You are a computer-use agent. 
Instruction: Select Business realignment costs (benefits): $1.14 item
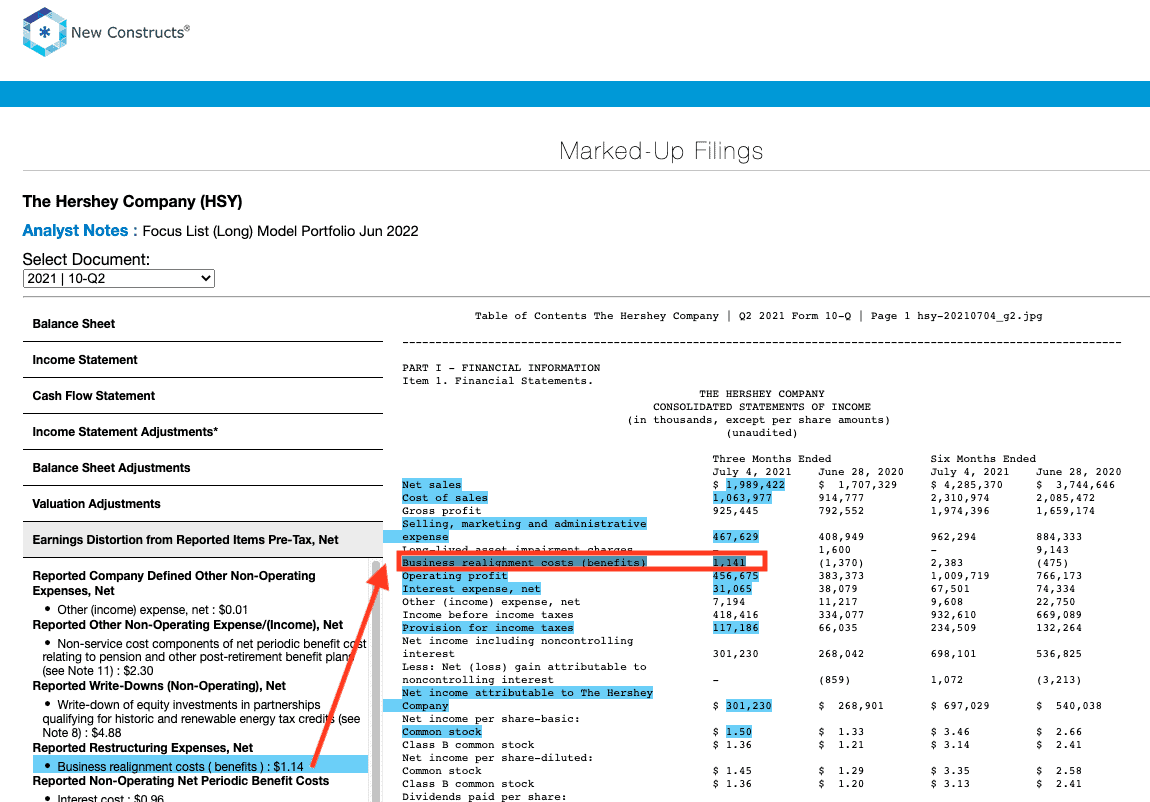pos(200,767)
